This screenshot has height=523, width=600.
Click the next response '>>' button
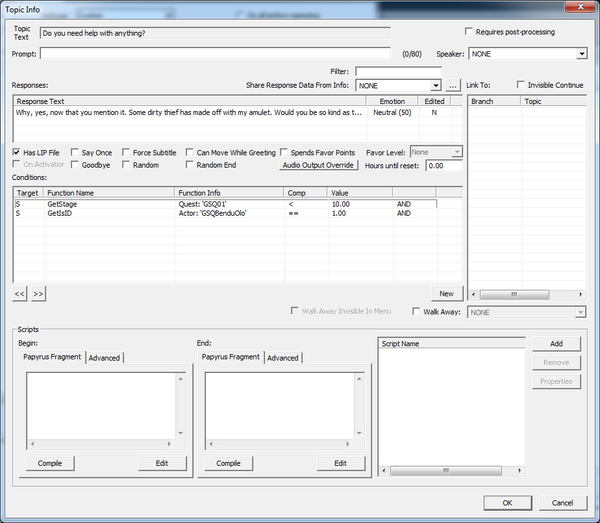(x=38, y=294)
